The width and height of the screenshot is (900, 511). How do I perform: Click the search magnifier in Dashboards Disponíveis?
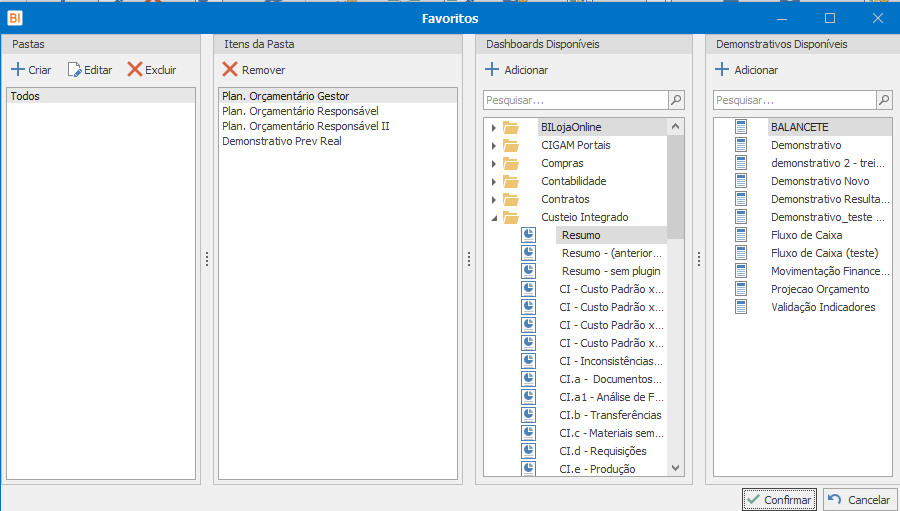676,100
